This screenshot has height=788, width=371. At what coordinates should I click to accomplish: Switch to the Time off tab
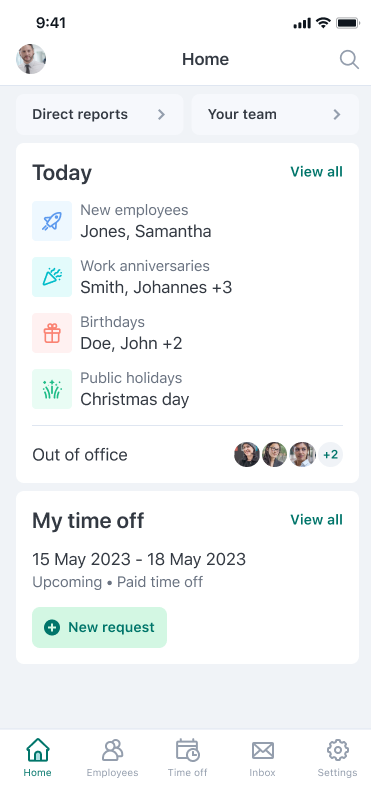188,758
